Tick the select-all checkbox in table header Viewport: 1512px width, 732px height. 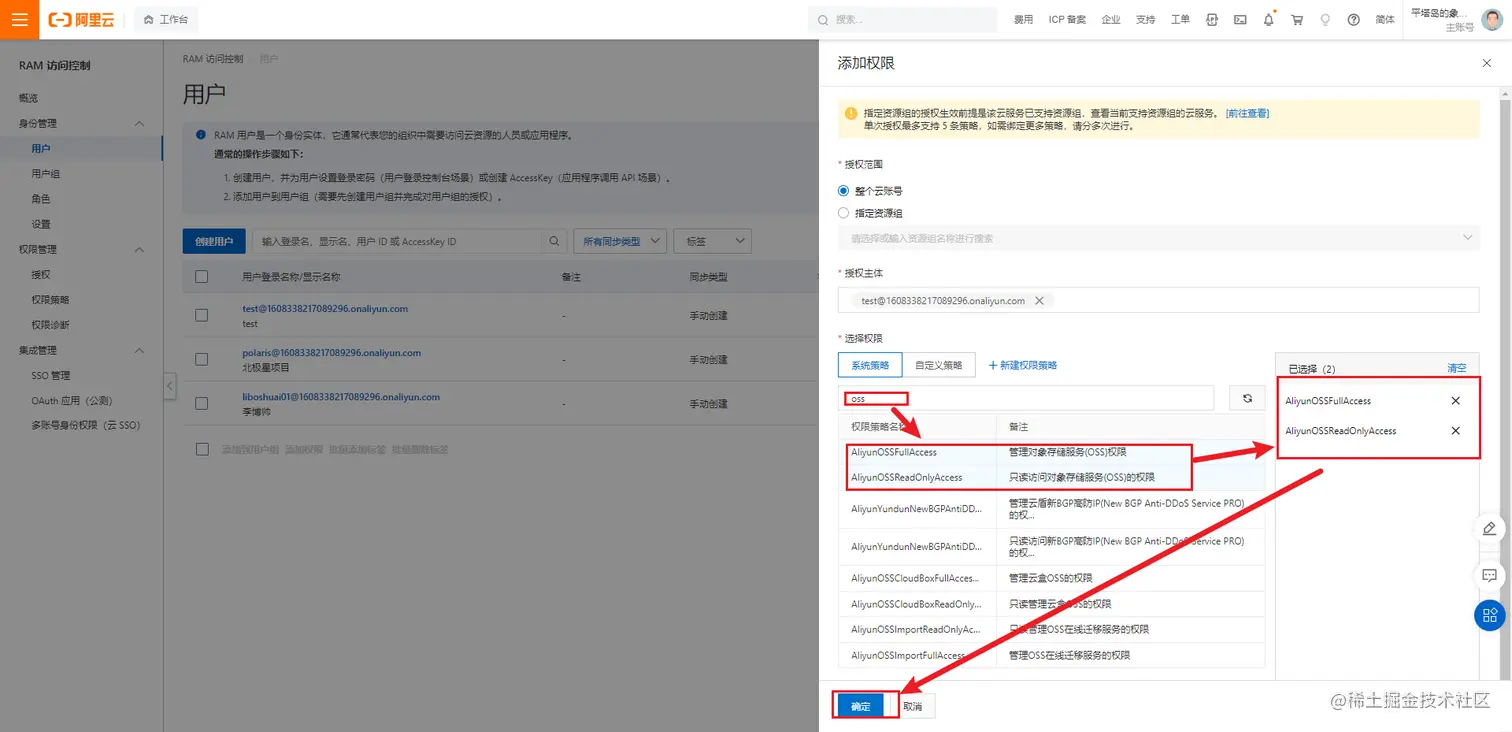201,277
